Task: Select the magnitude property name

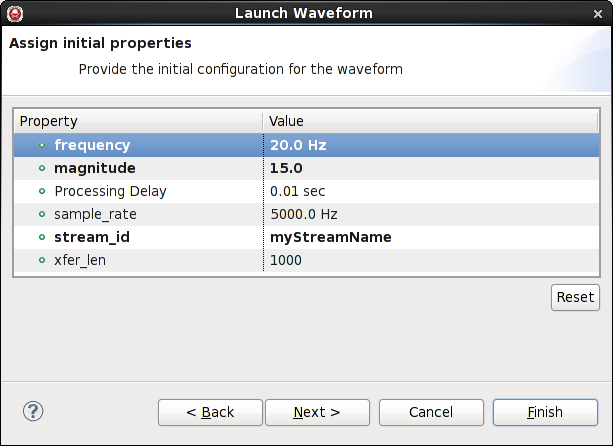Action: pyautogui.click(x=95, y=168)
